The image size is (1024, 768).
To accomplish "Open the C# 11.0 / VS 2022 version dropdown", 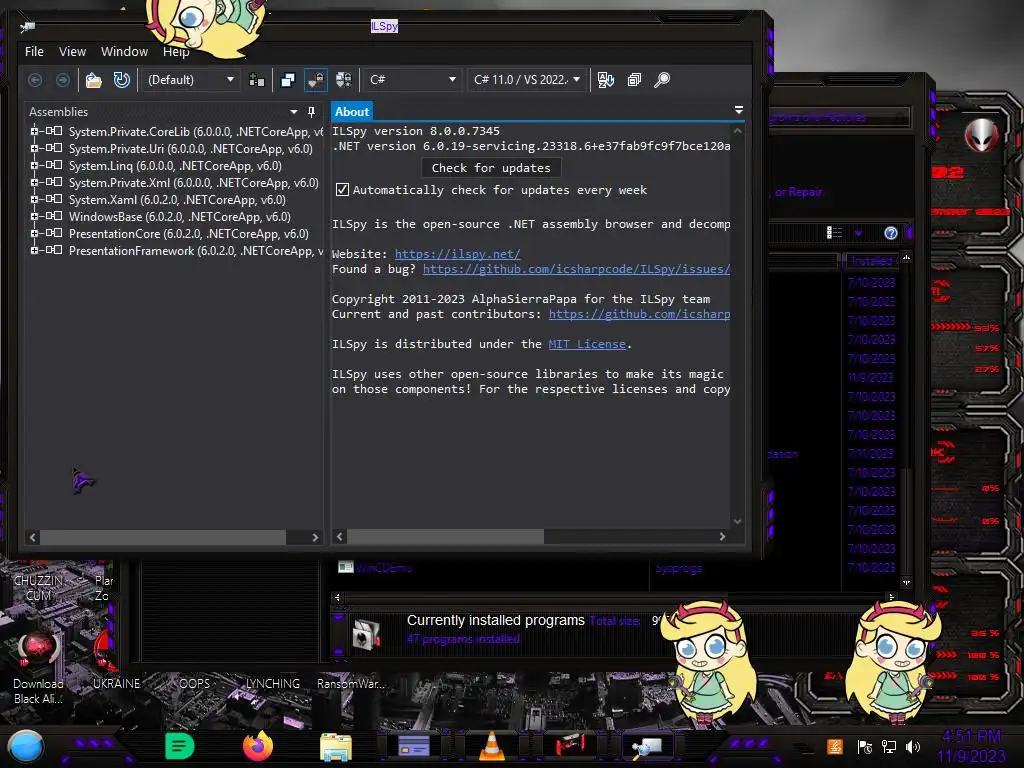I will click(527, 80).
